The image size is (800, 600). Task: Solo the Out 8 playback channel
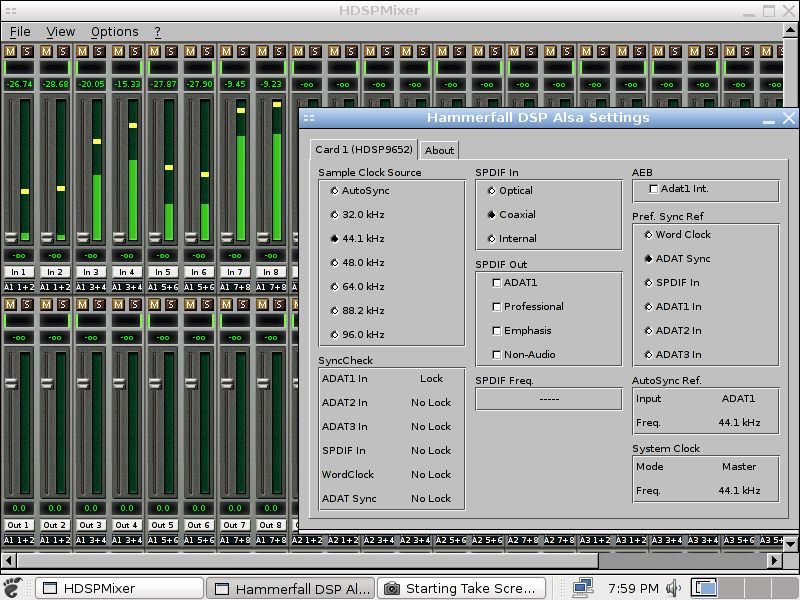tap(279, 304)
